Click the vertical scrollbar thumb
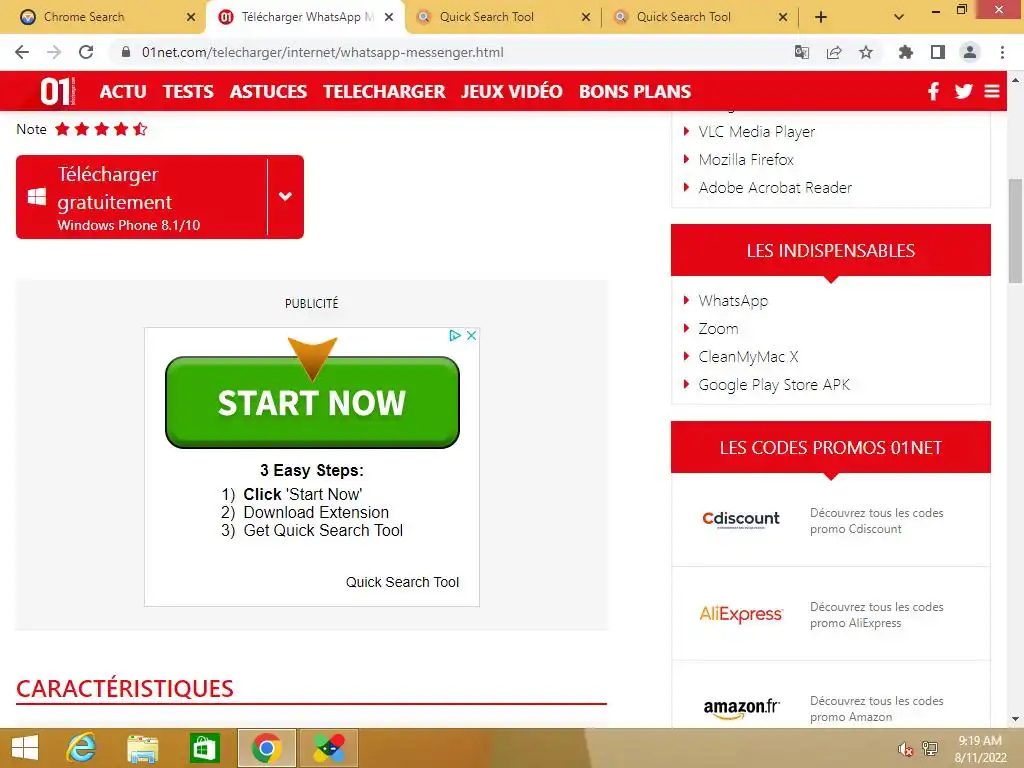This screenshot has width=1024, height=768. tap(1016, 231)
